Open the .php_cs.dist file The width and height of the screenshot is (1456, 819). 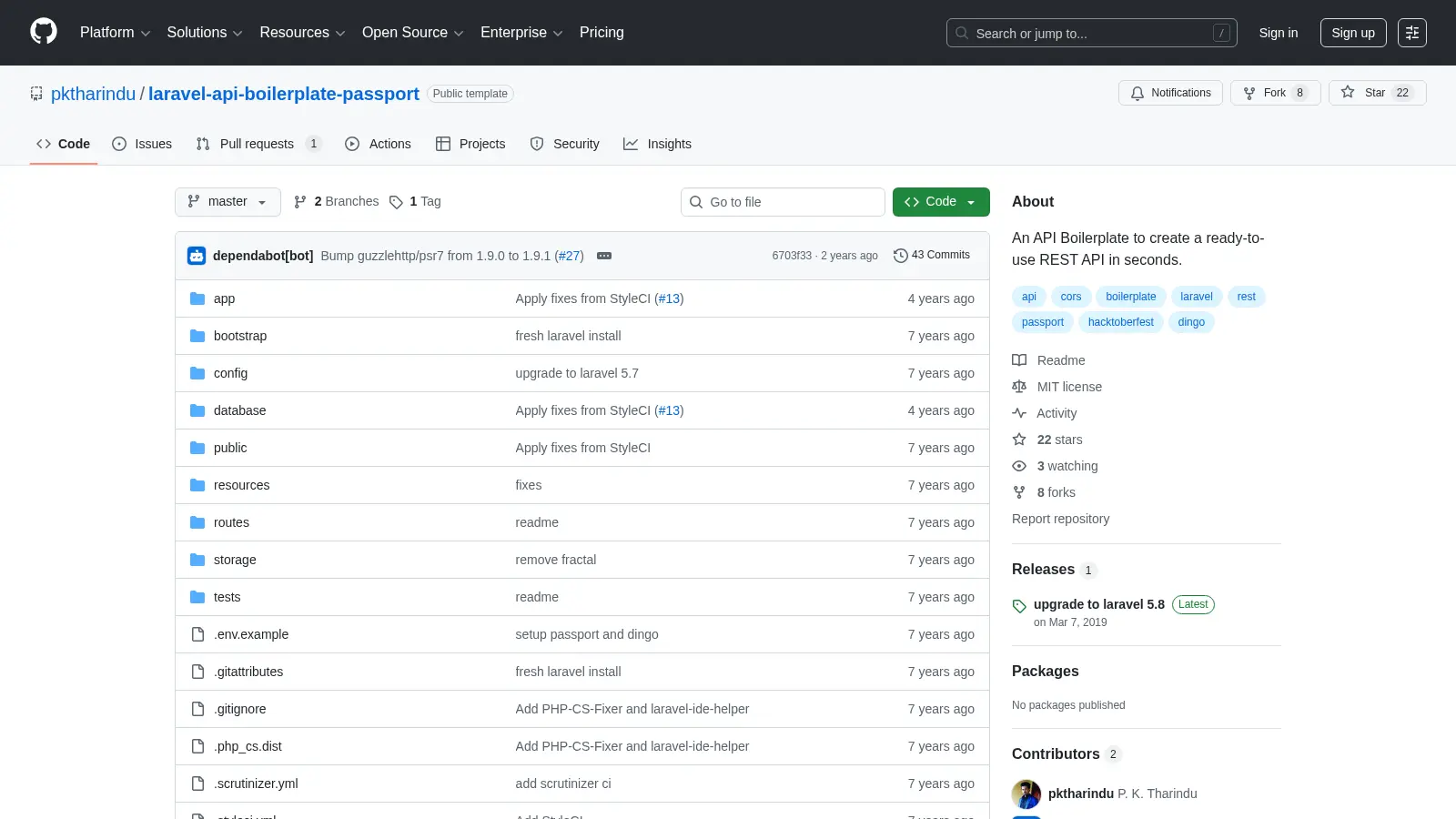pos(248,746)
